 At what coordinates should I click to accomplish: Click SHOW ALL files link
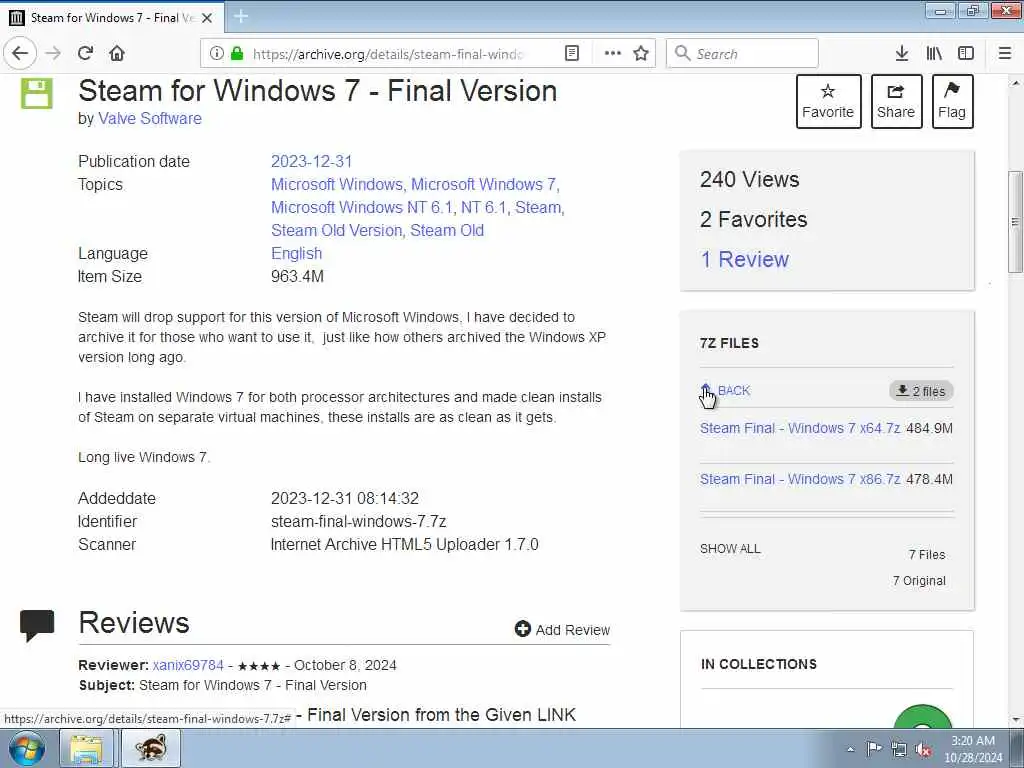(730, 549)
